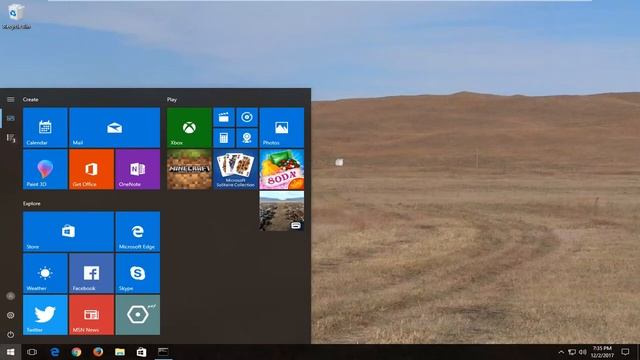Launch Chrome from the taskbar
640x360 pixels.
pos(76,352)
